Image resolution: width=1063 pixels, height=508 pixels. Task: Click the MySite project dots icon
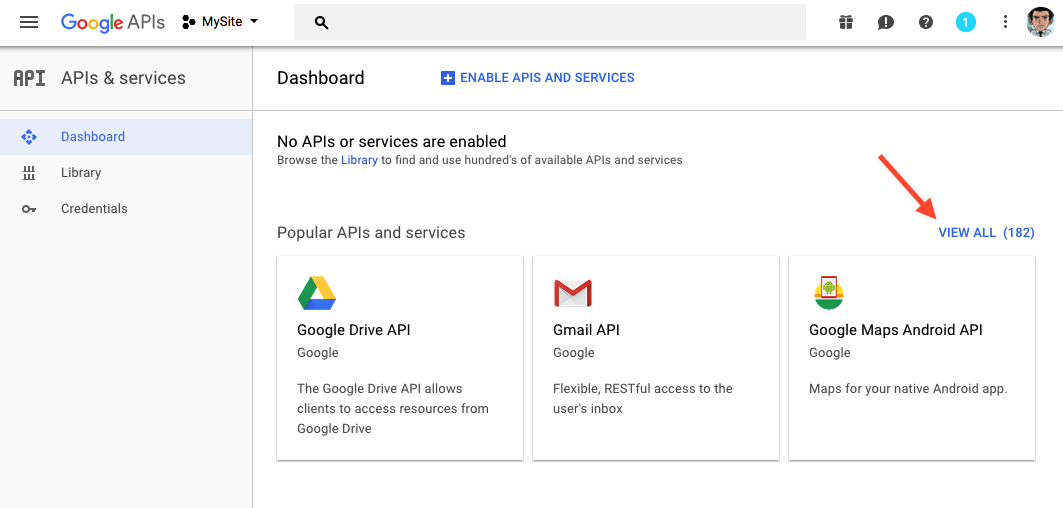coord(188,22)
